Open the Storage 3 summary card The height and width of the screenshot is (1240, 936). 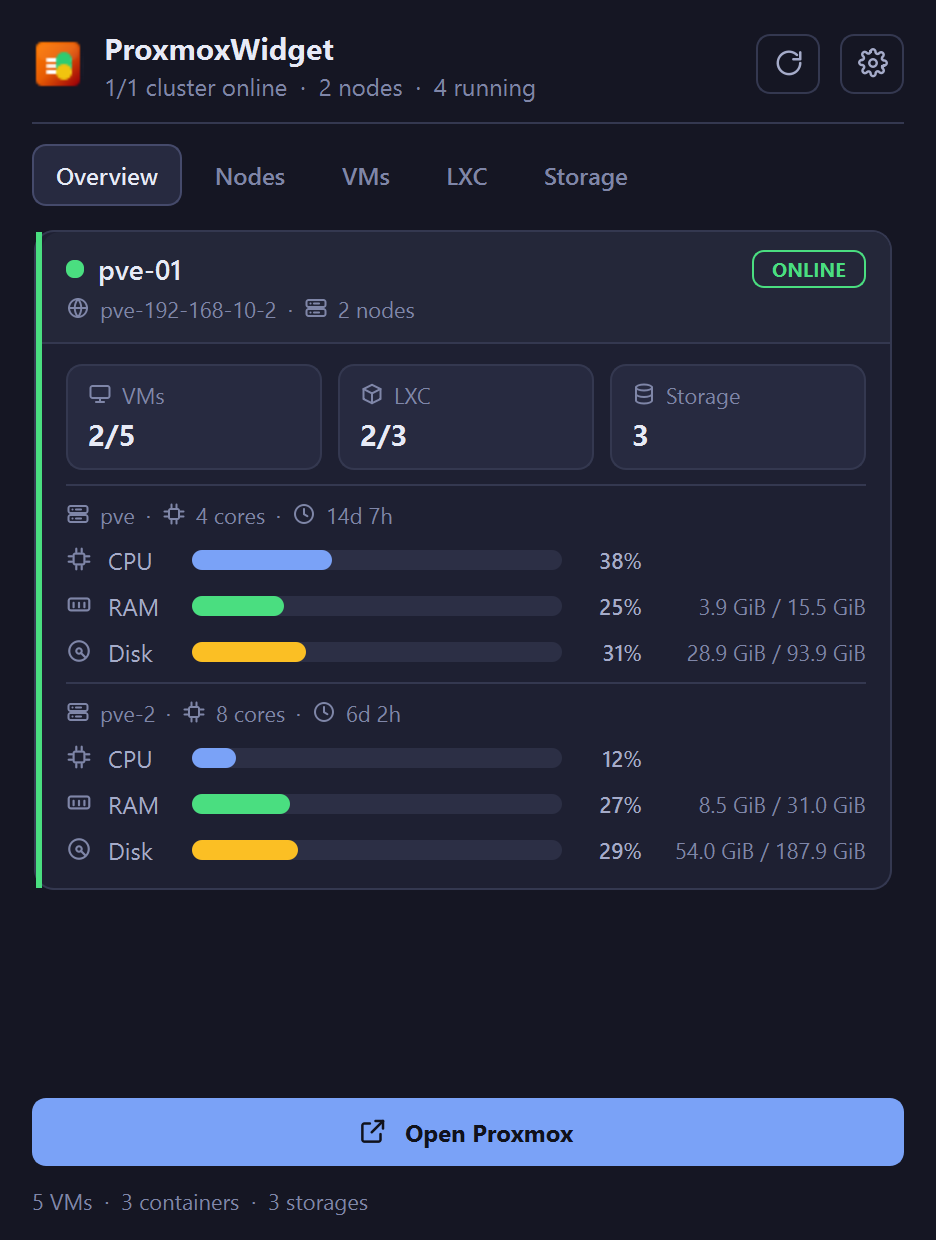(x=738, y=416)
